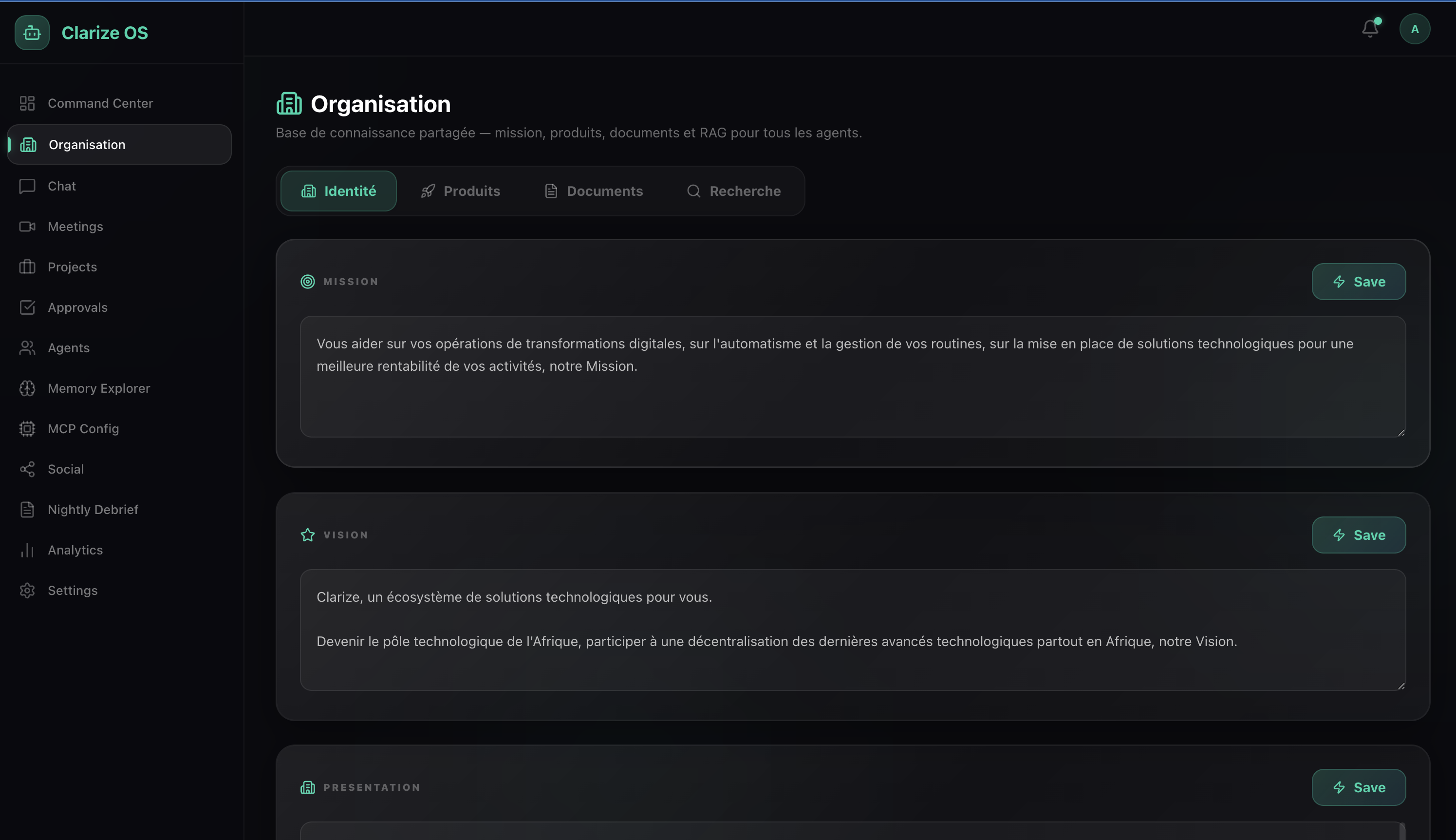The height and width of the screenshot is (840, 1456).
Task: Open Social share icon in sidebar
Action: click(x=27, y=469)
